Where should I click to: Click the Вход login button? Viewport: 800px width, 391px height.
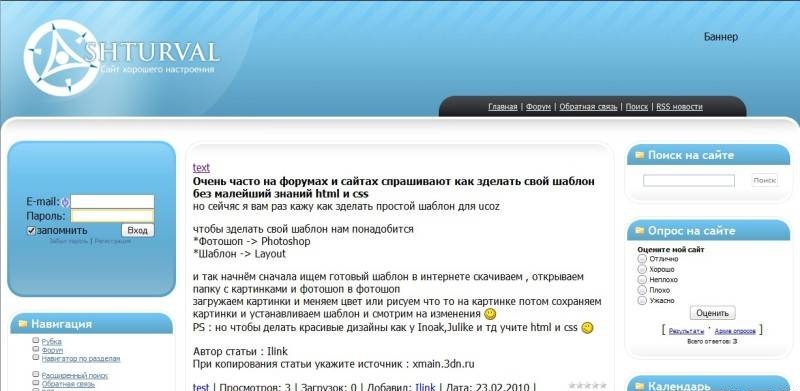[138, 230]
